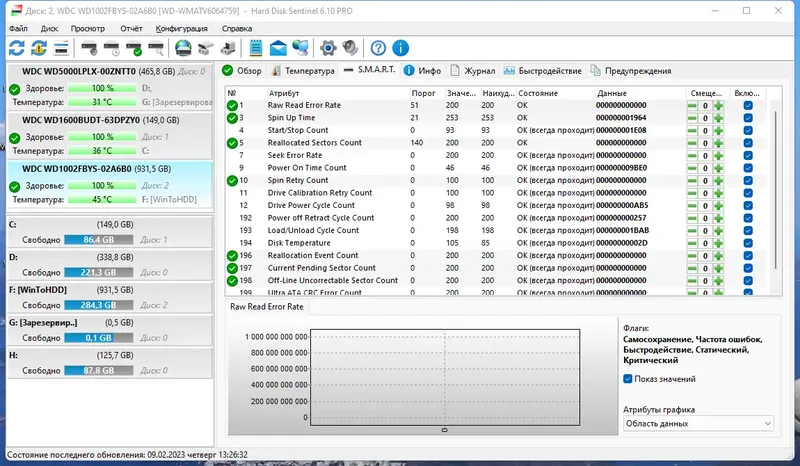Open the Просмотр menu
The width and height of the screenshot is (800, 466).
click(x=88, y=29)
